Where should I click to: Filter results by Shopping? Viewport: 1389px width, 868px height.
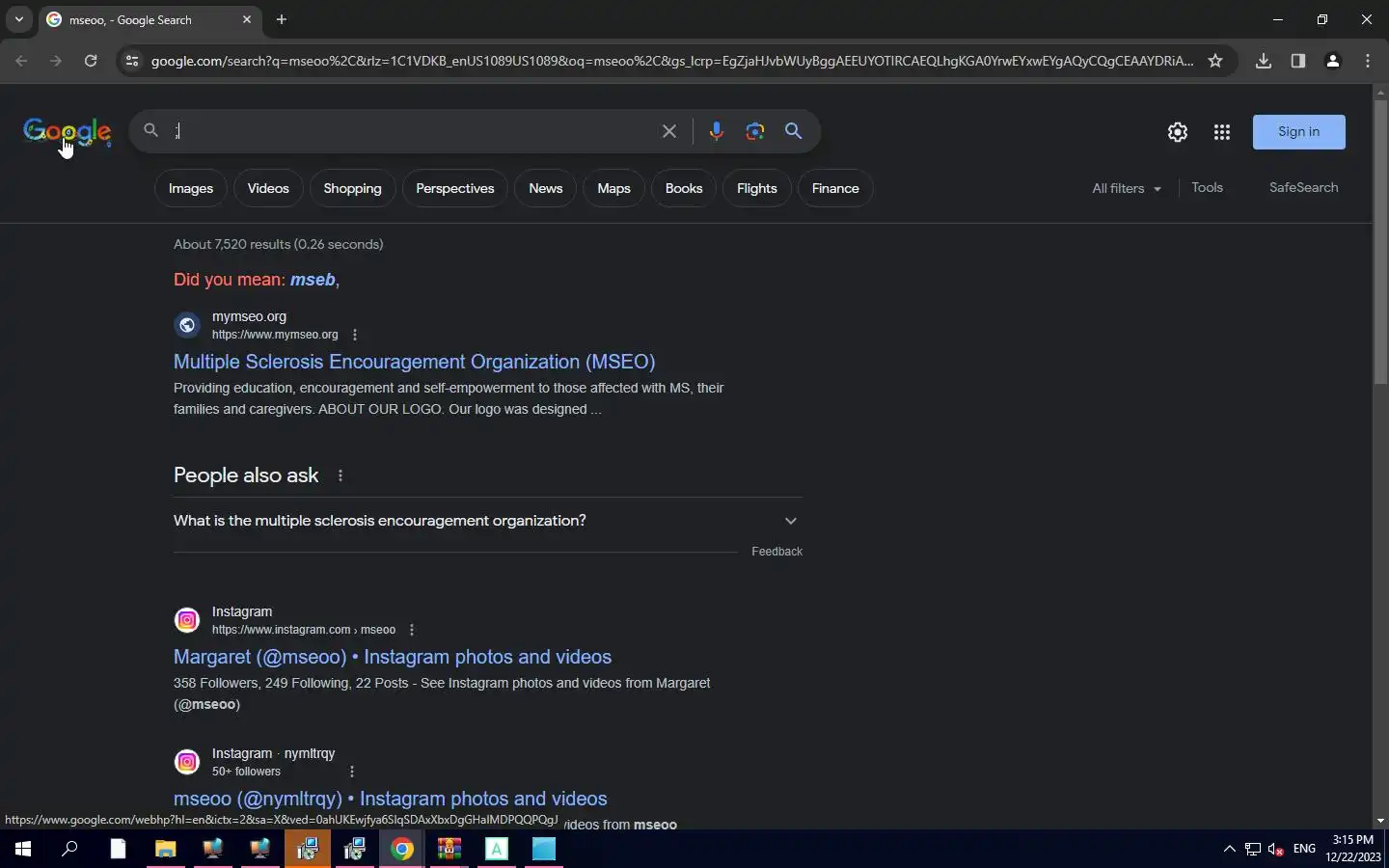pyautogui.click(x=352, y=188)
